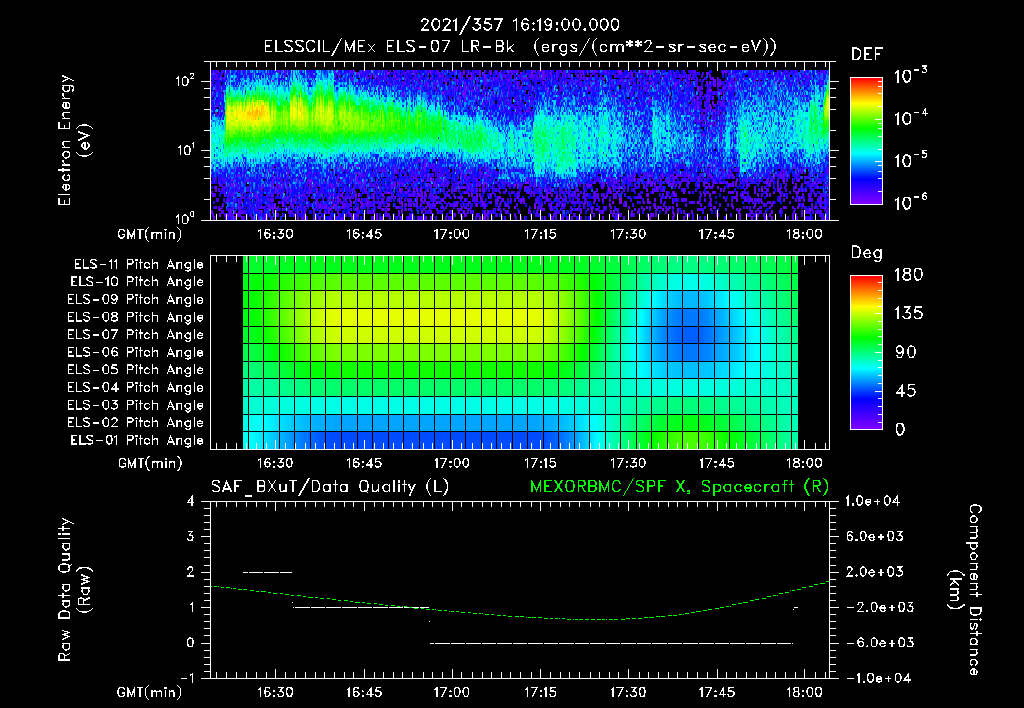
Task: Click the DEF label above the top colorbar
Action: tap(867, 55)
